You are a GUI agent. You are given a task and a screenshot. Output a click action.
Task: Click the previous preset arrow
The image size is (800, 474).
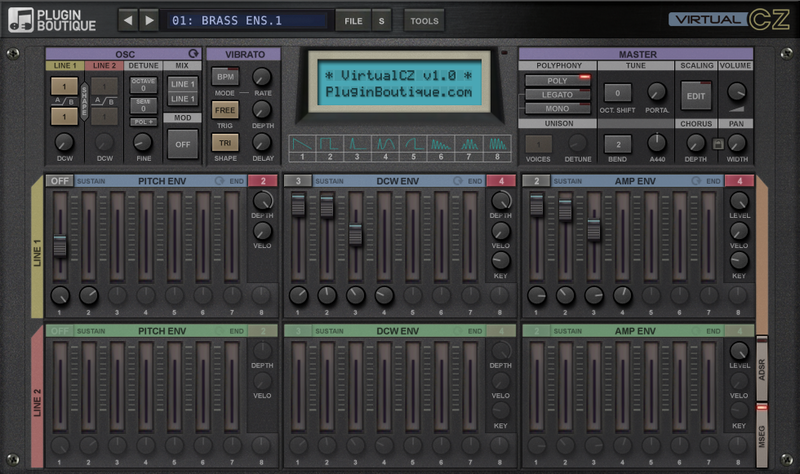[128, 20]
